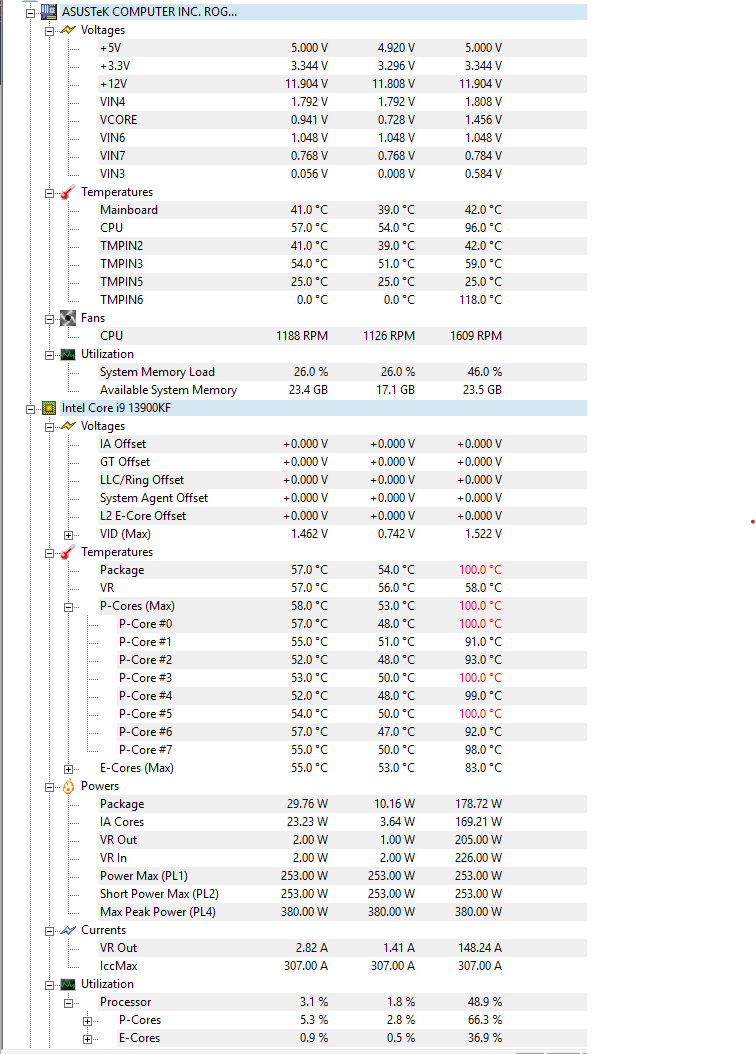Screen dimensions: 756x1054
Task: Click the 118.0 °C TMPIN6 max value
Action: click(x=480, y=300)
